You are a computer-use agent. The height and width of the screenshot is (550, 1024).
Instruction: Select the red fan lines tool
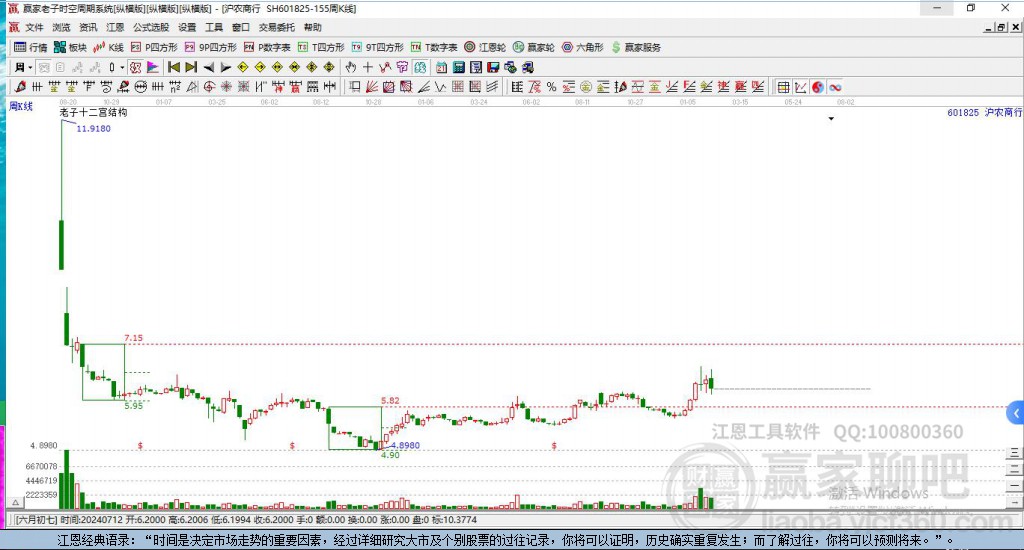pos(372,87)
